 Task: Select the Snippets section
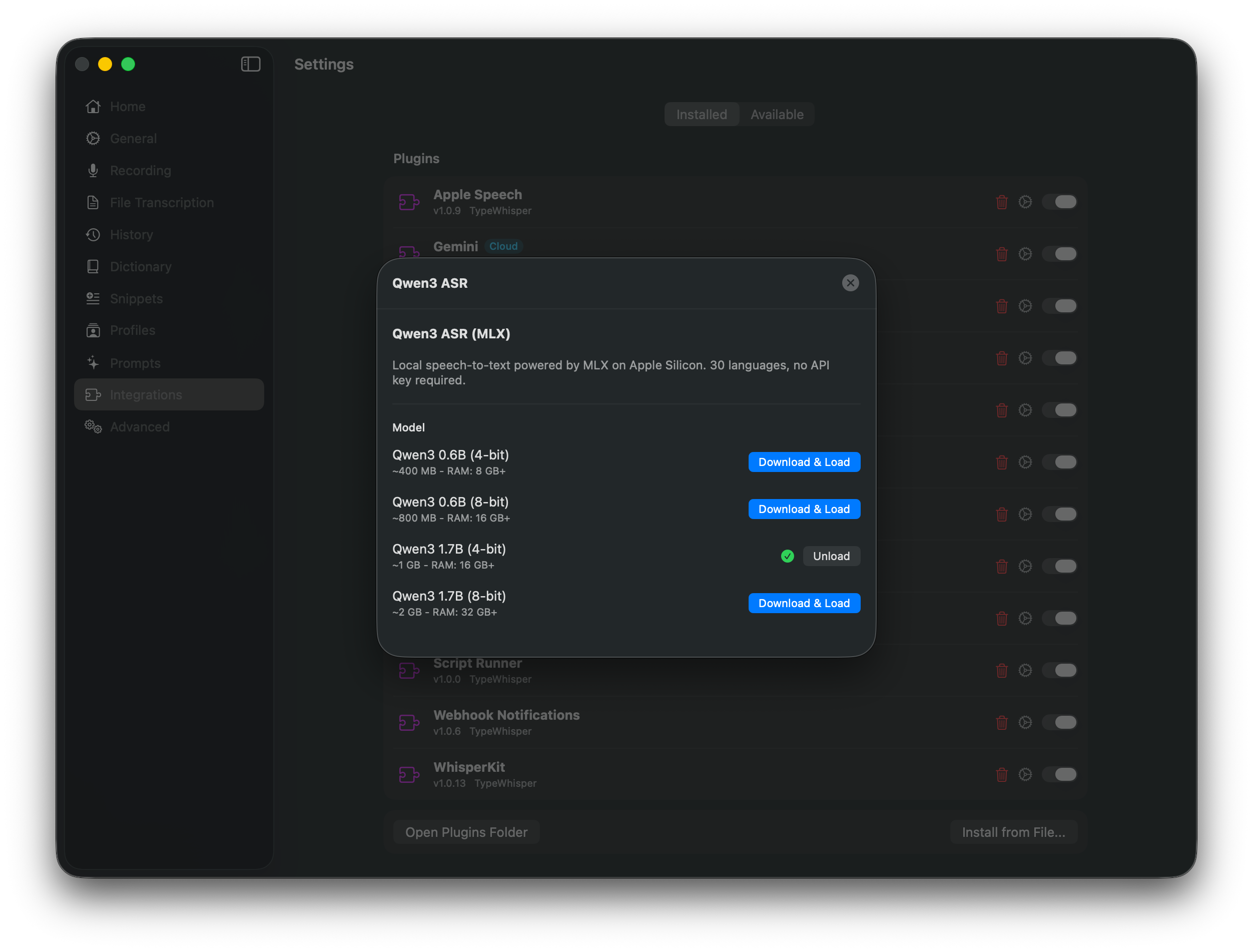click(136, 299)
